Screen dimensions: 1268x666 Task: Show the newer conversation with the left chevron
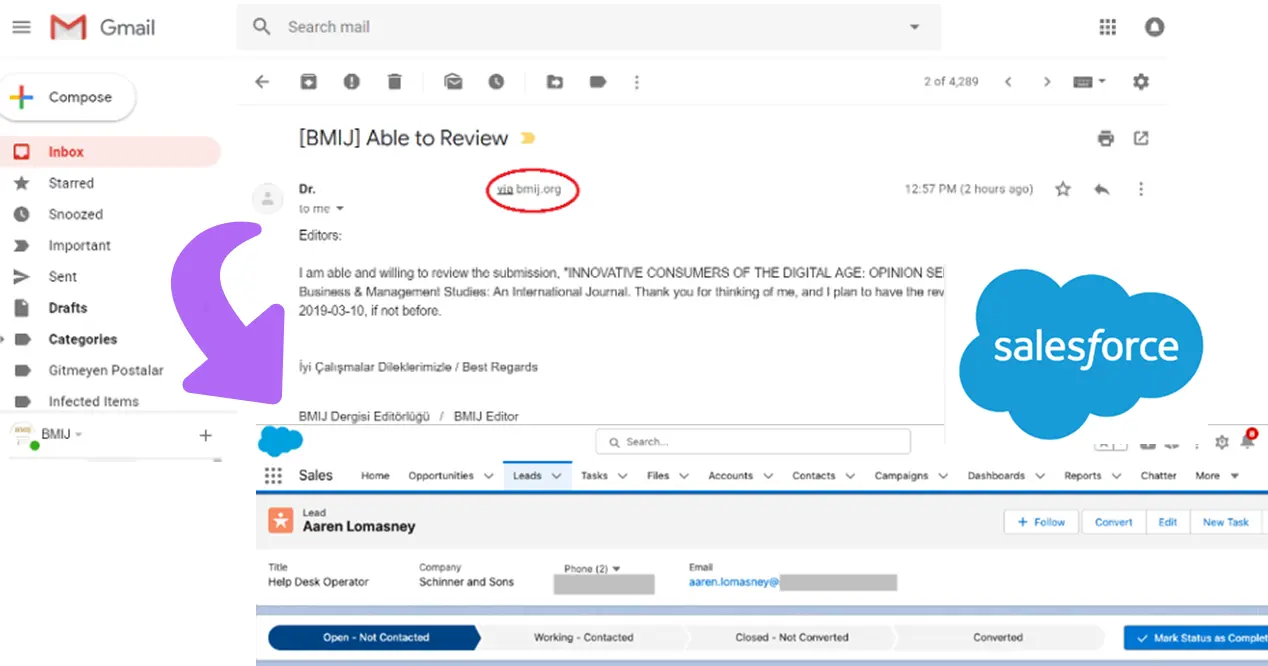[1008, 82]
